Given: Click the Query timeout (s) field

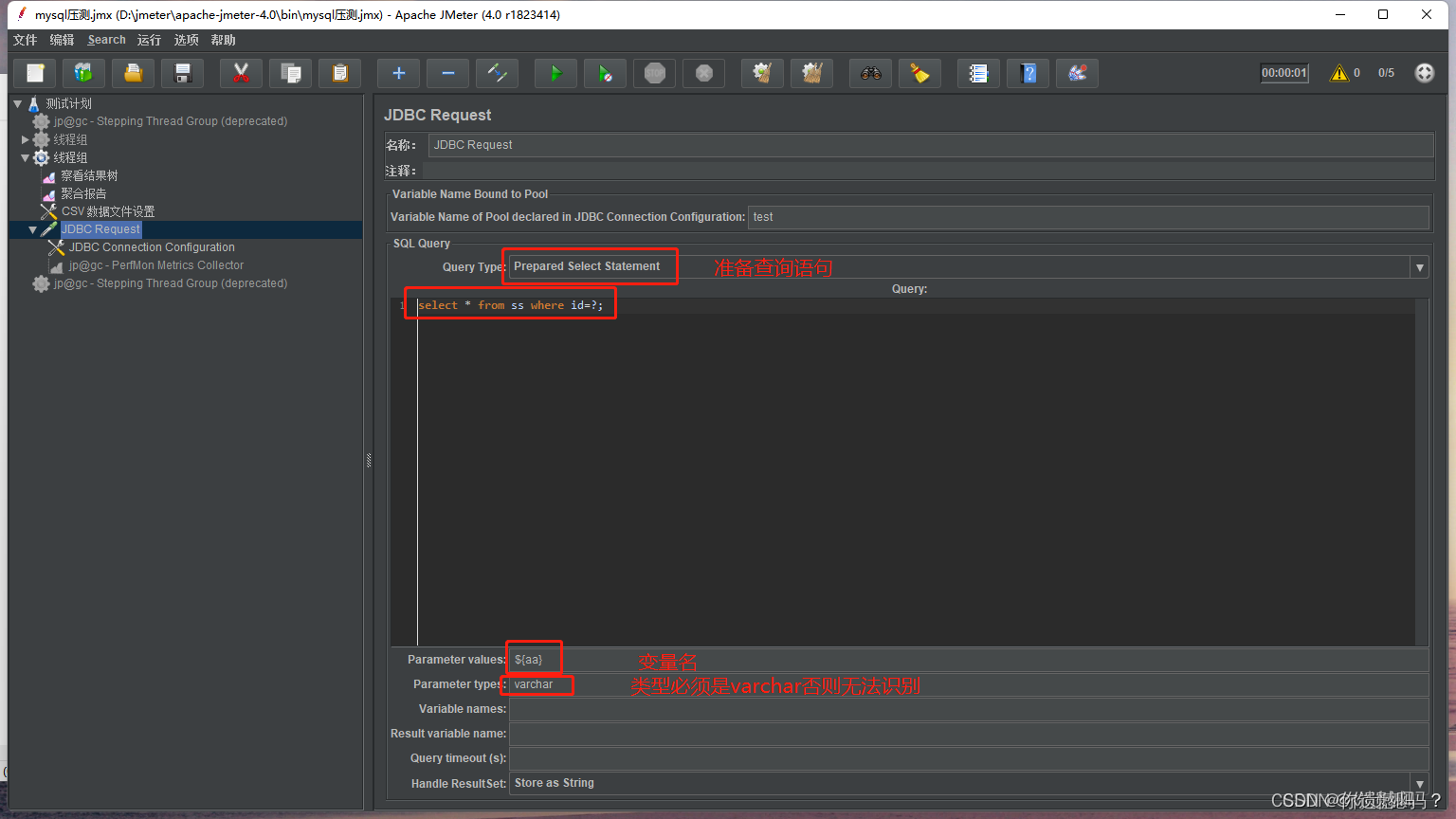Looking at the screenshot, I should click(969, 758).
